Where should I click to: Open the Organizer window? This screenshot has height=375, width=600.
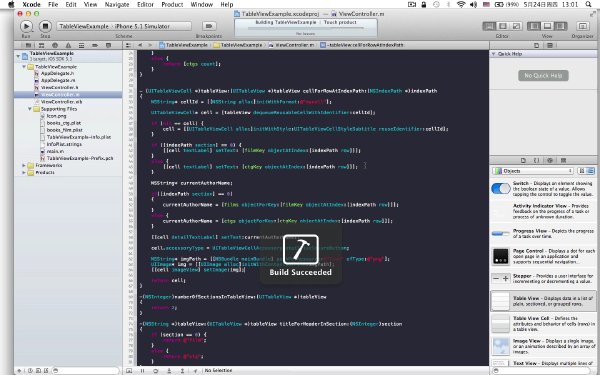(x=582, y=26)
